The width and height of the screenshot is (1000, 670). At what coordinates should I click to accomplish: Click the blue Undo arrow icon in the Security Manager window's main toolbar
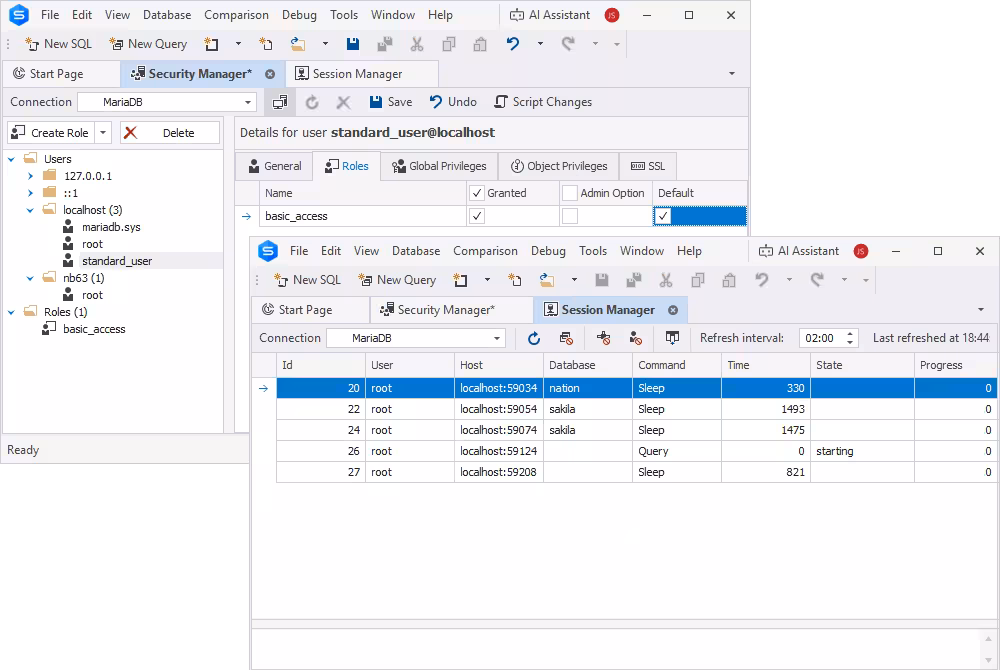pos(513,44)
